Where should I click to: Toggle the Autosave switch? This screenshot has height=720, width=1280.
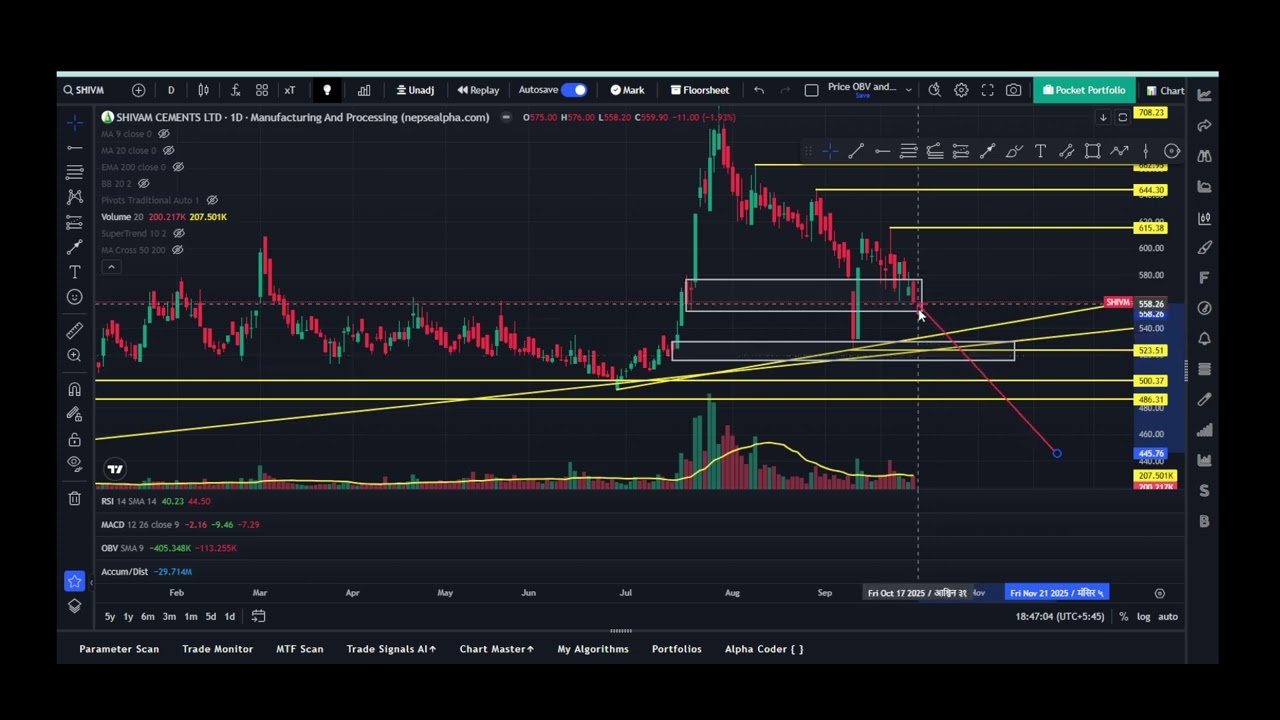[574, 90]
